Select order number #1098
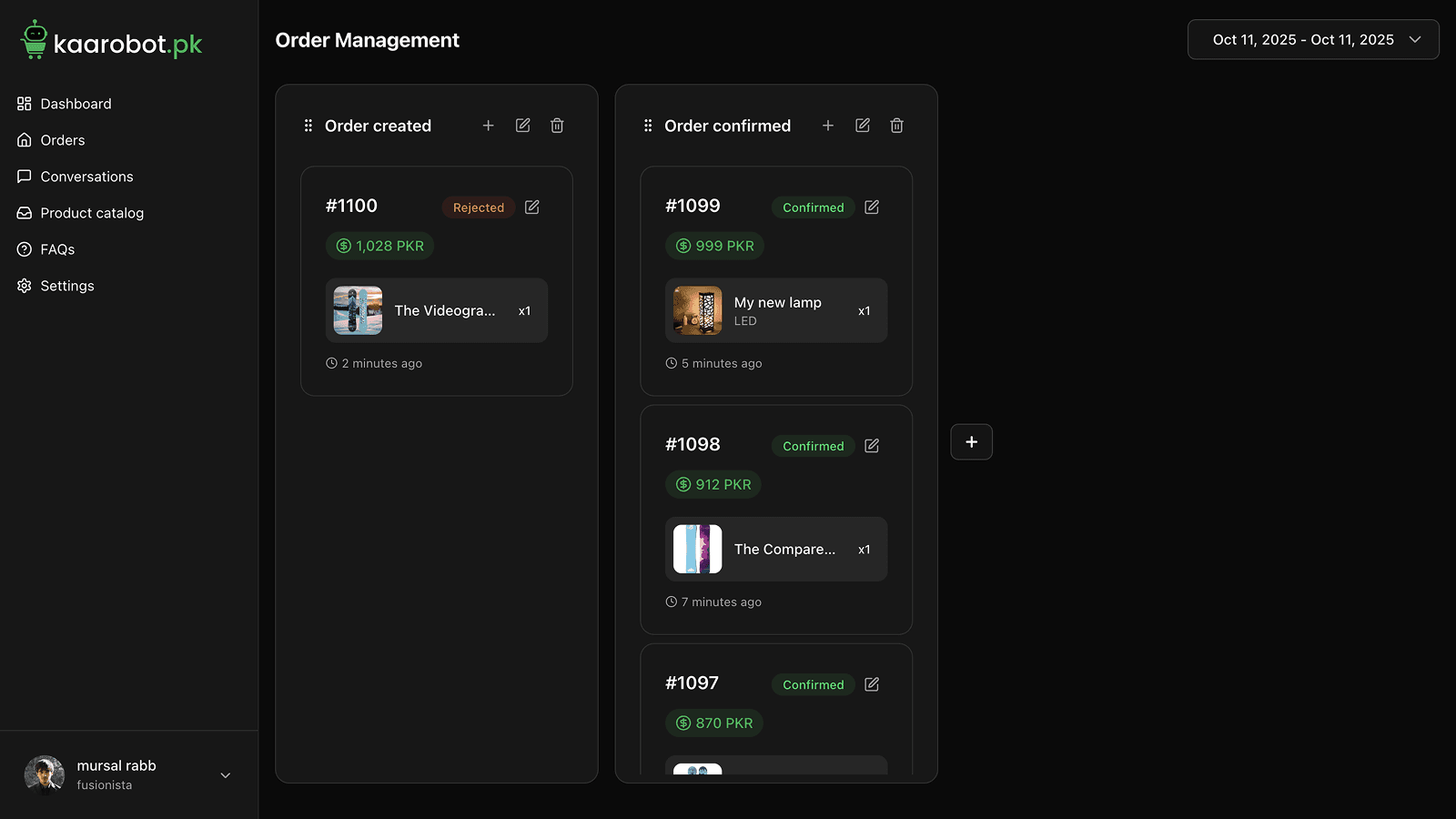Image resolution: width=1456 pixels, height=819 pixels. coord(693,444)
